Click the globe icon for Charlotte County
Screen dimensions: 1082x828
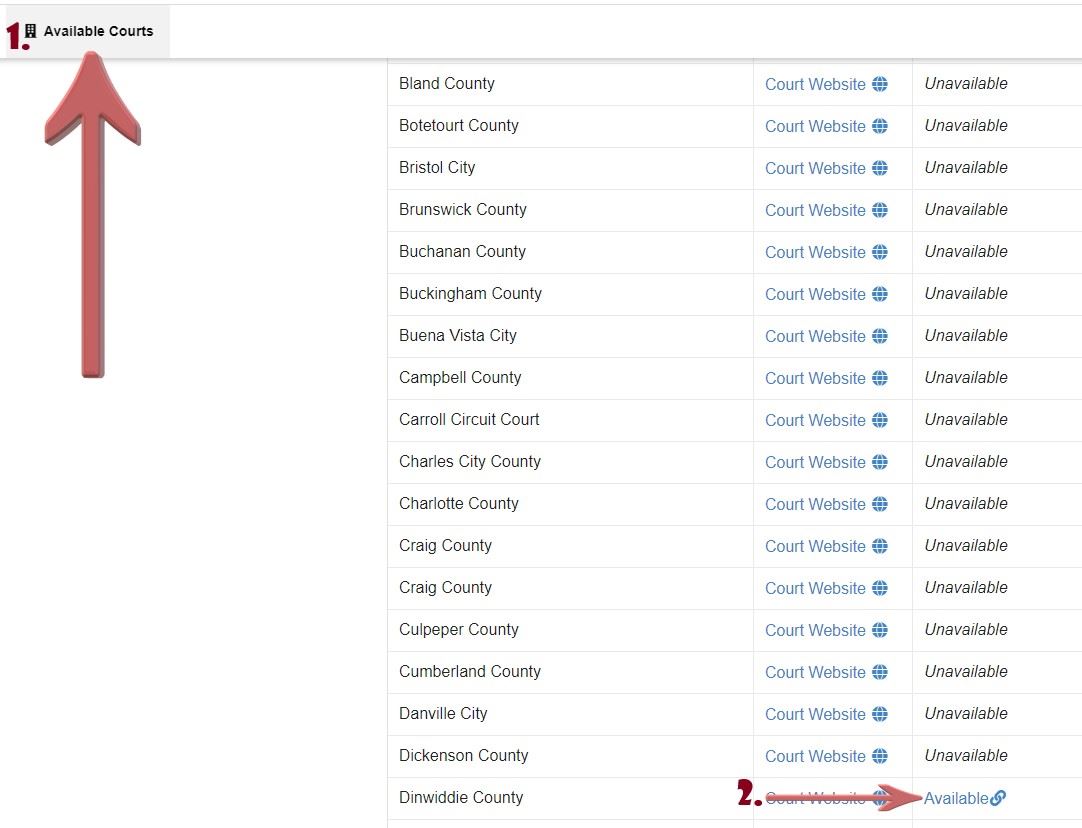click(879, 504)
